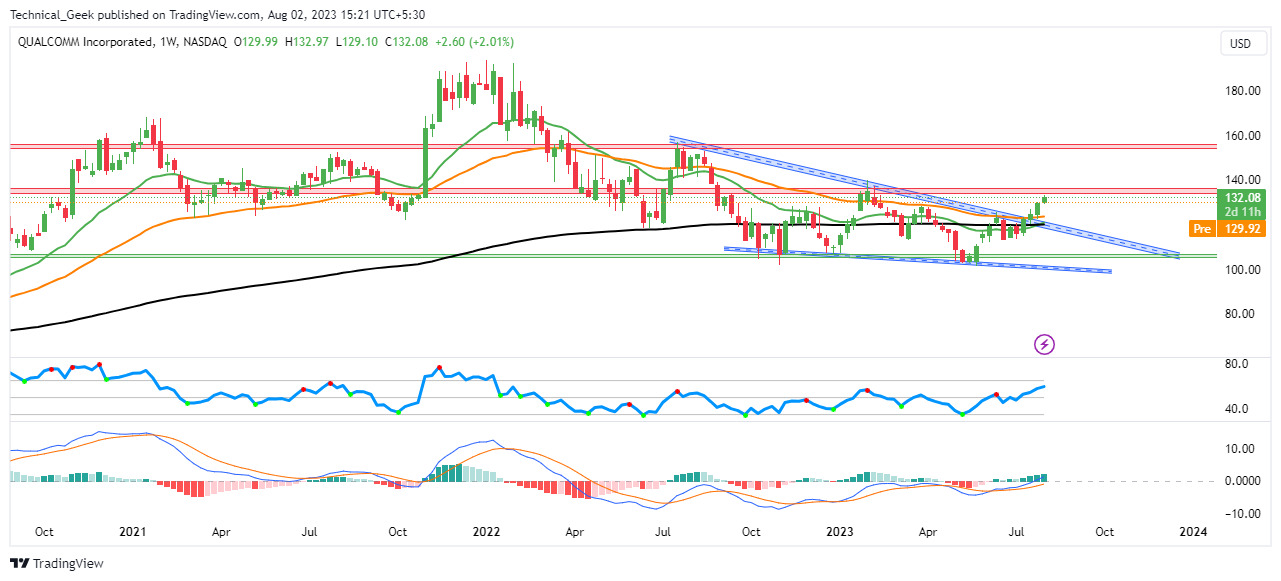
Task: Click the low value L129.10
Action: coord(355,42)
